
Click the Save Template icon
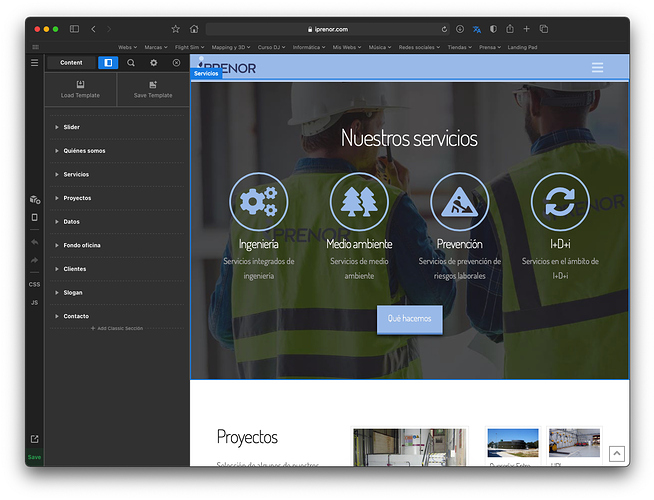153,85
